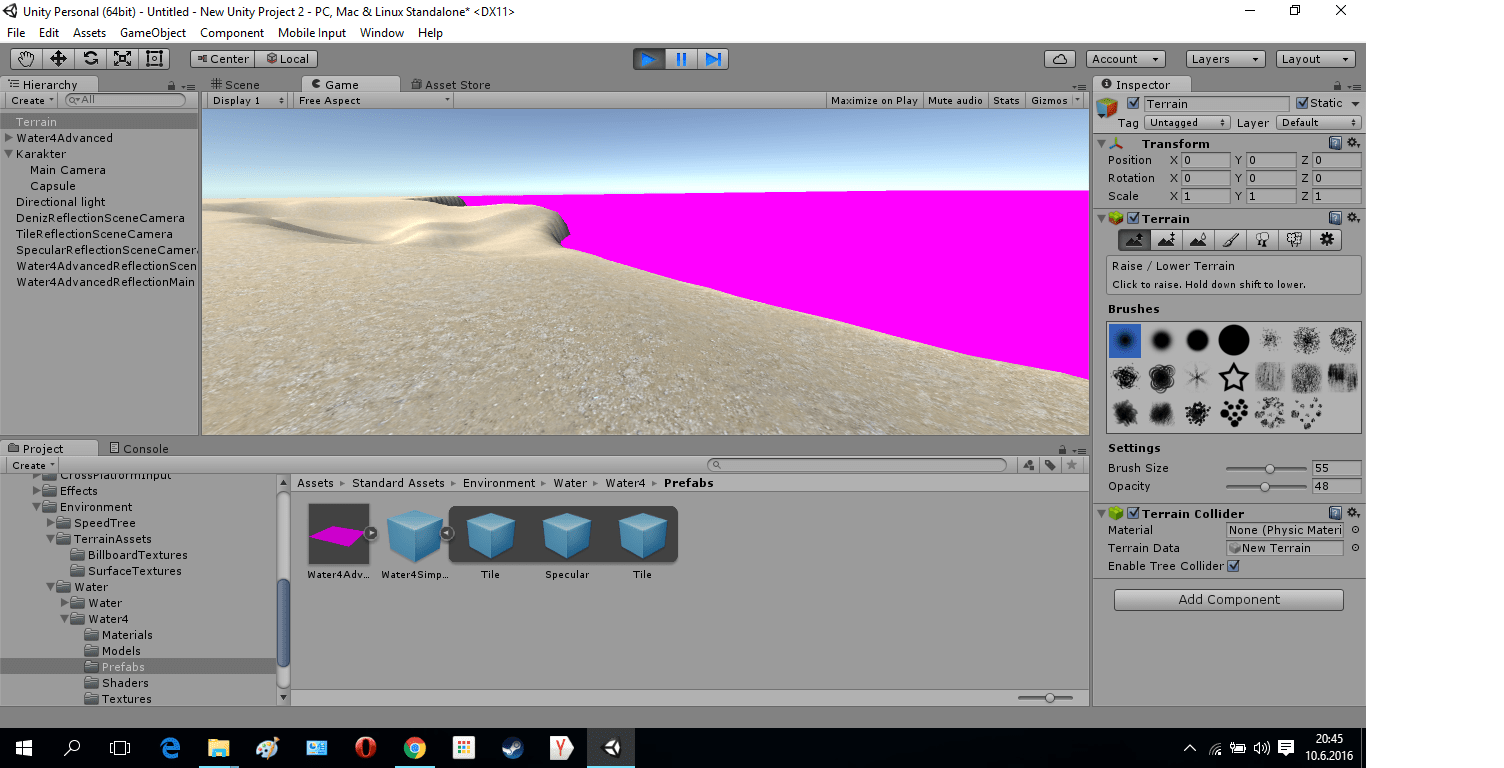Select the Paint Details terrain tool
This screenshot has height=768, width=1504.
click(x=1294, y=240)
